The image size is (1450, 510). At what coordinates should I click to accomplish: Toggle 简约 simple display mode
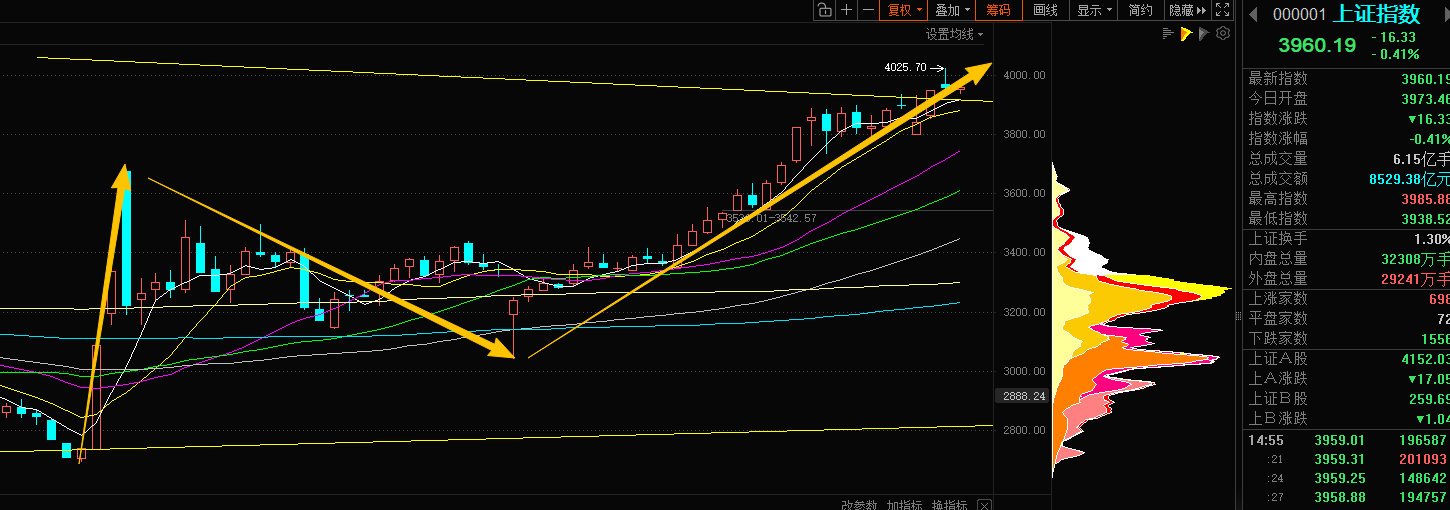pyautogui.click(x=1140, y=10)
